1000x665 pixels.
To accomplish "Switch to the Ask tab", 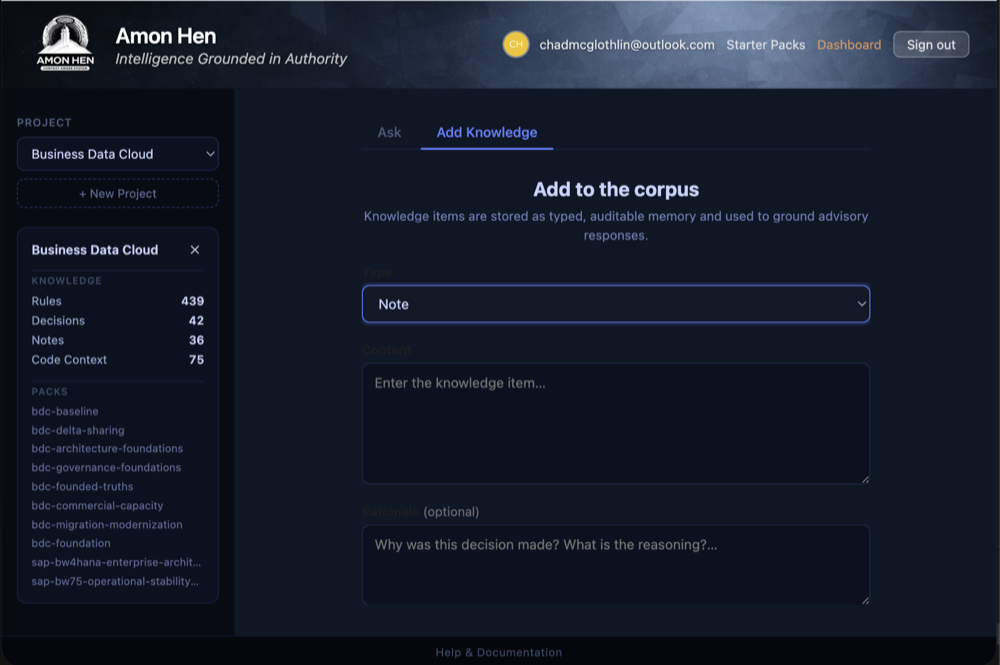I will click(x=389, y=132).
